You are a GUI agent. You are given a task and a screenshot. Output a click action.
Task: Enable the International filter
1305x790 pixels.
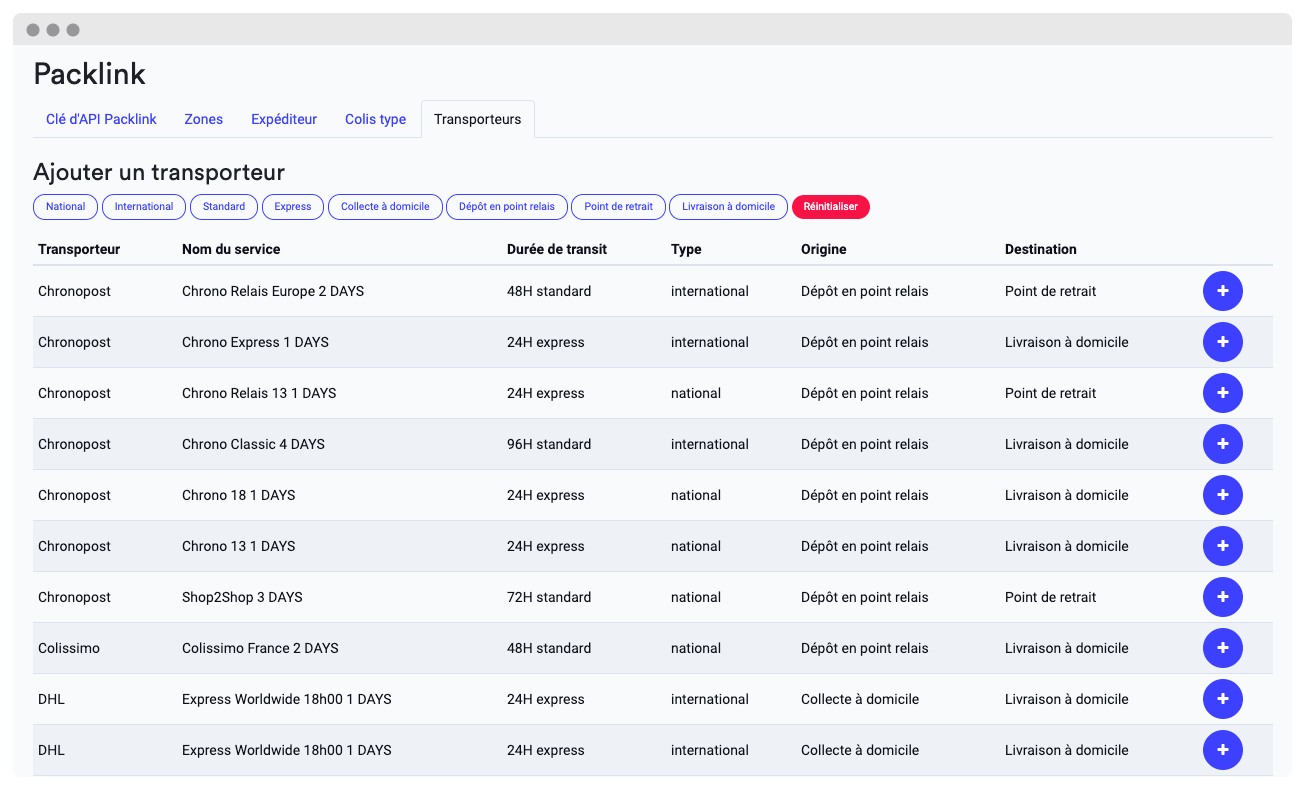(144, 207)
